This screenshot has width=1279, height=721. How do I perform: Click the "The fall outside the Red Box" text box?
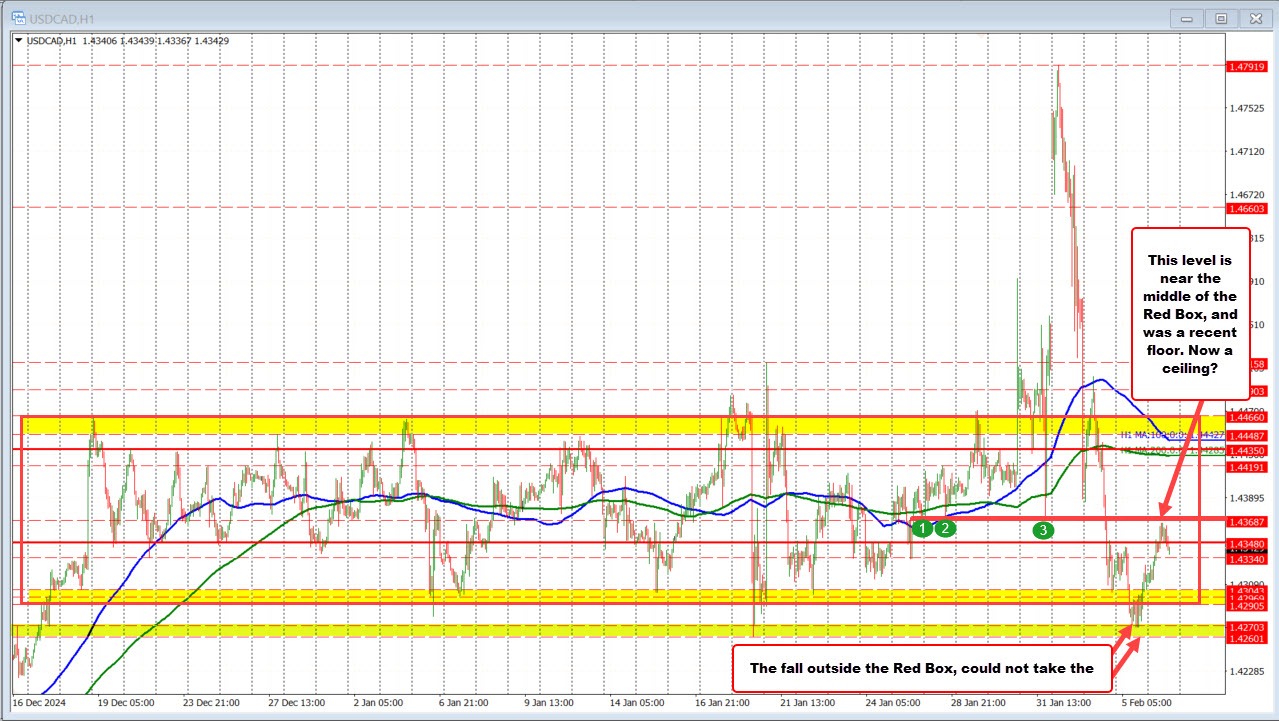[920, 668]
